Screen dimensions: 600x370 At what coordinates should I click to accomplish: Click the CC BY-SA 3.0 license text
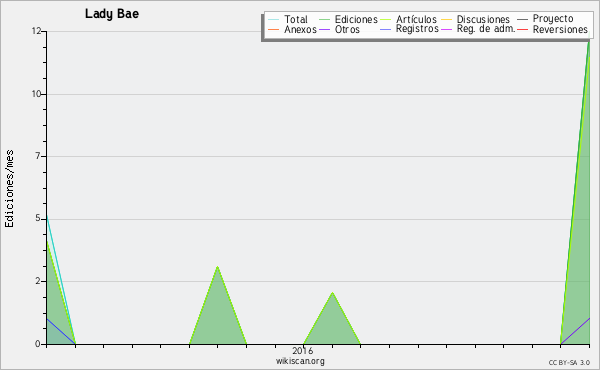pos(569,362)
